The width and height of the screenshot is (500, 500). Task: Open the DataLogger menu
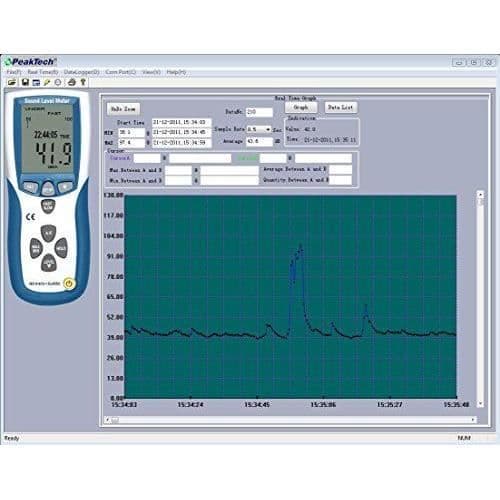(x=82, y=72)
